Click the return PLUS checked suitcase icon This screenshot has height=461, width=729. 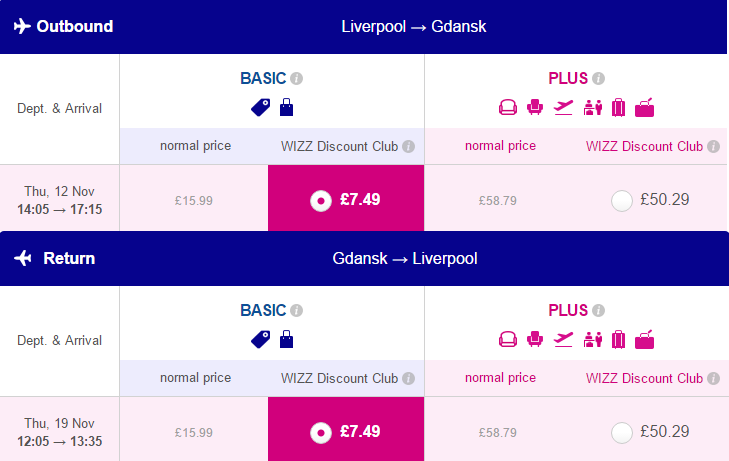(x=618, y=340)
